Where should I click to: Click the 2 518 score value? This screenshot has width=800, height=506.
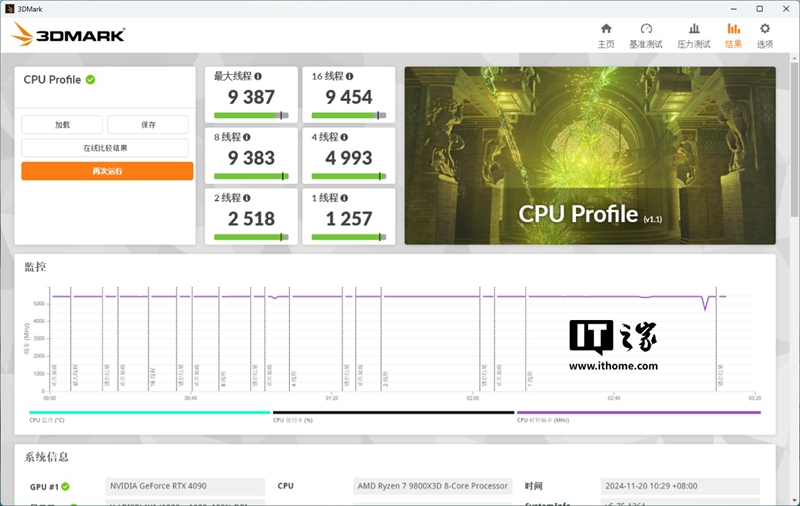click(x=251, y=219)
